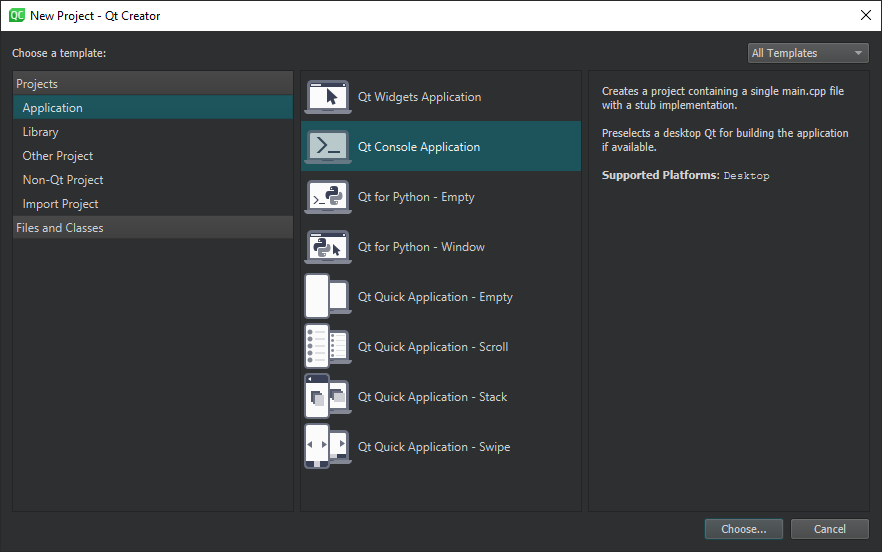Click the Qt for Python Window icon
This screenshot has width=882, height=552.
coord(328,247)
